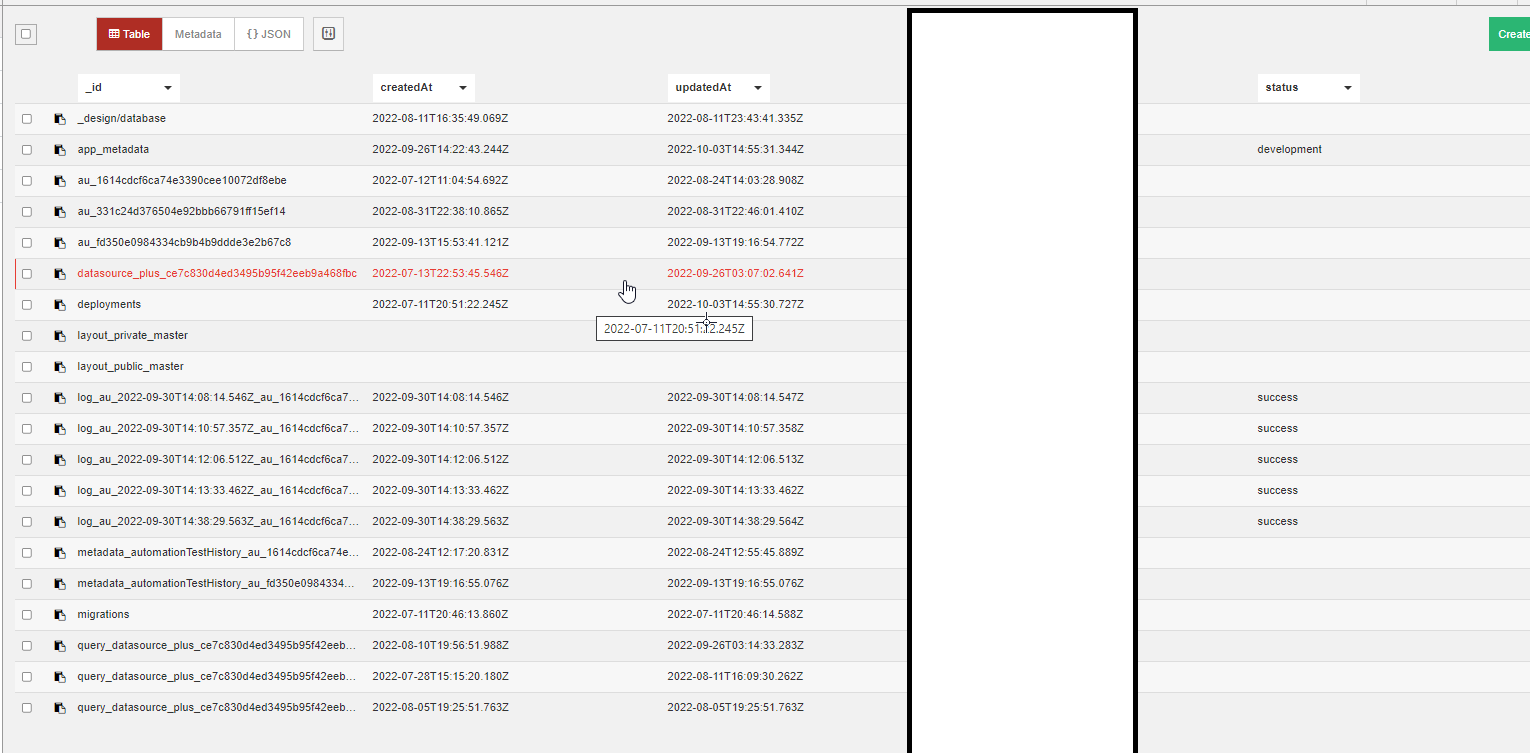Click the document icon beside migrations

(x=59, y=614)
